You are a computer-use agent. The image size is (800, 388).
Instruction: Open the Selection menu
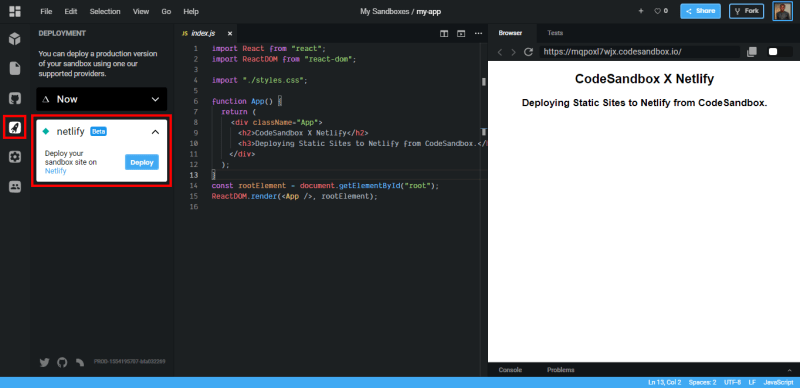[x=105, y=11]
